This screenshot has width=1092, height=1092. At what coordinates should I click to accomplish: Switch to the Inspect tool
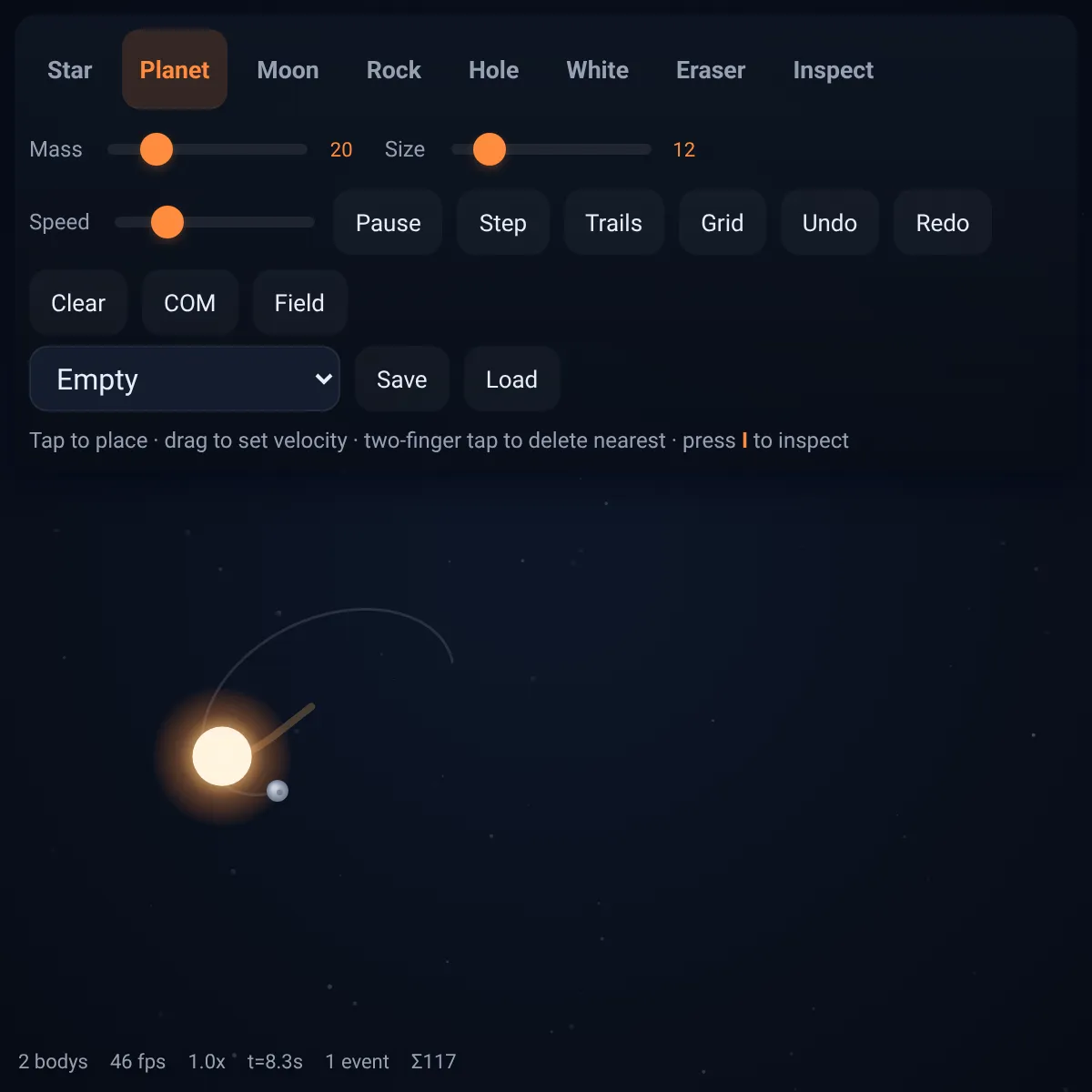tap(834, 70)
